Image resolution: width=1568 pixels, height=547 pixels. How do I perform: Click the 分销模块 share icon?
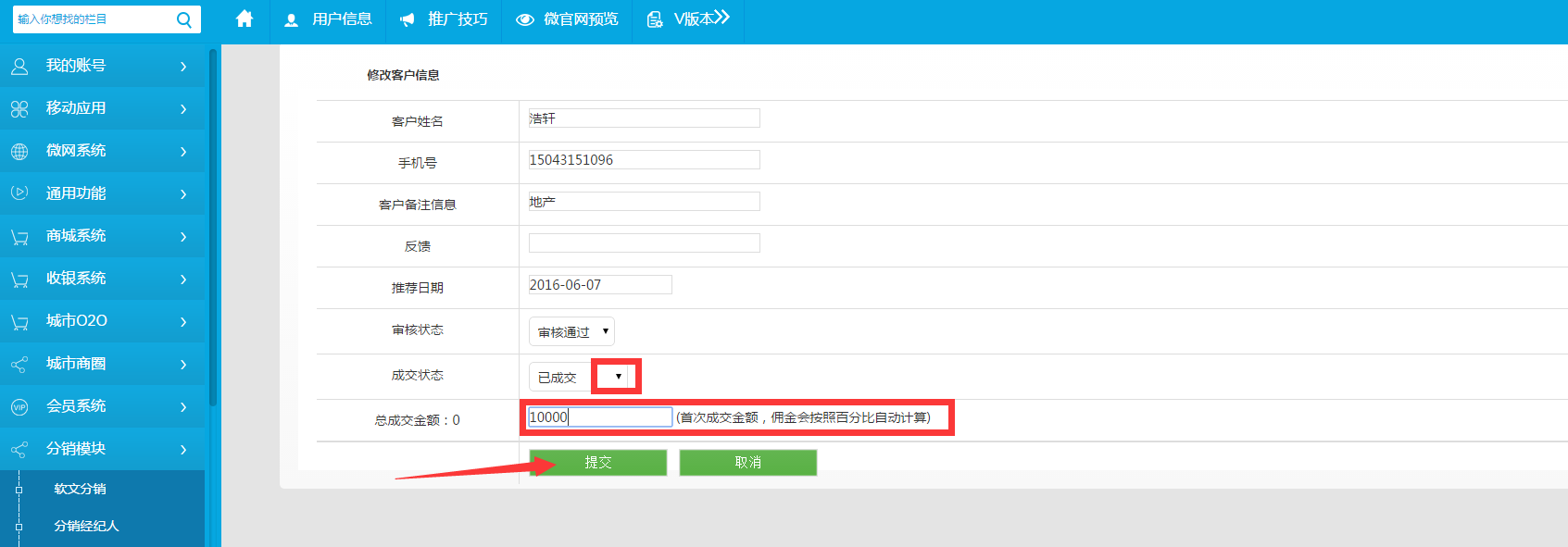point(19,450)
